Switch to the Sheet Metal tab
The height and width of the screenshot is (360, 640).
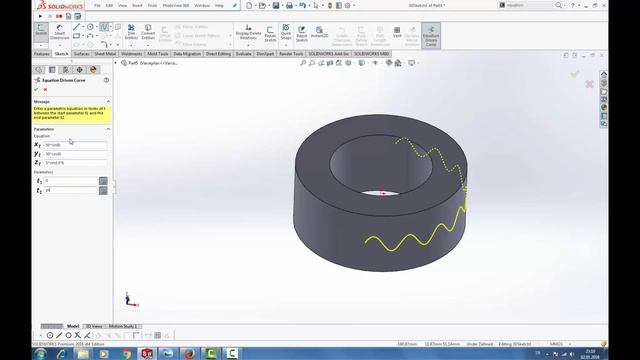(x=105, y=54)
